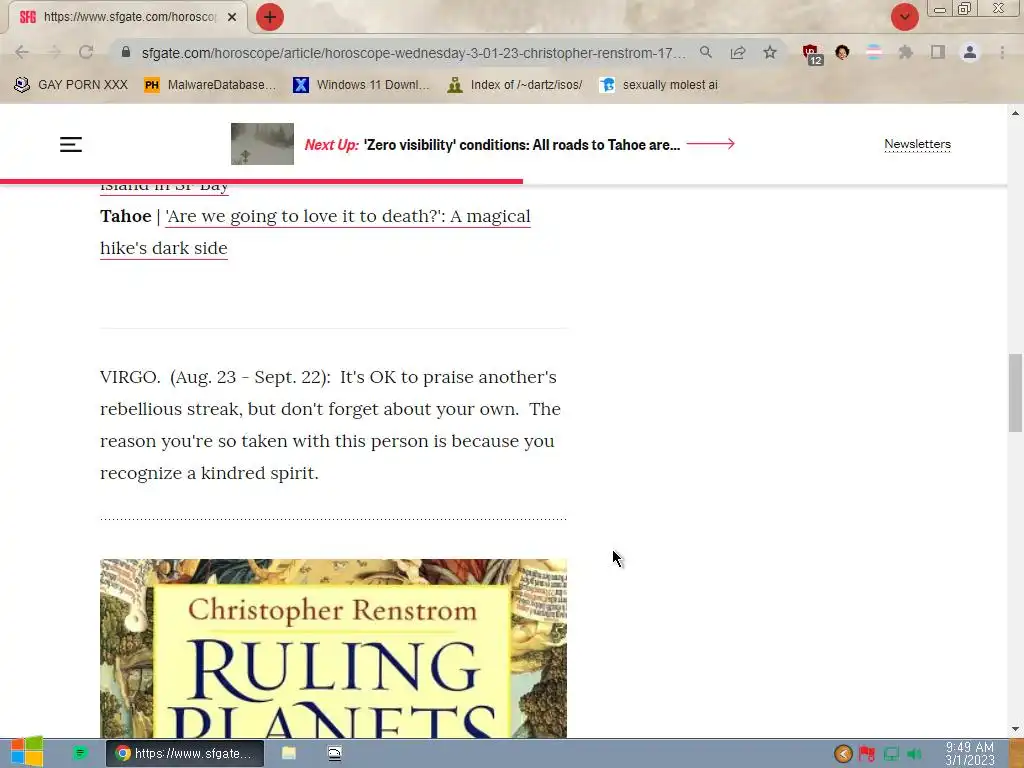Bookmark this page with the star

(770, 52)
